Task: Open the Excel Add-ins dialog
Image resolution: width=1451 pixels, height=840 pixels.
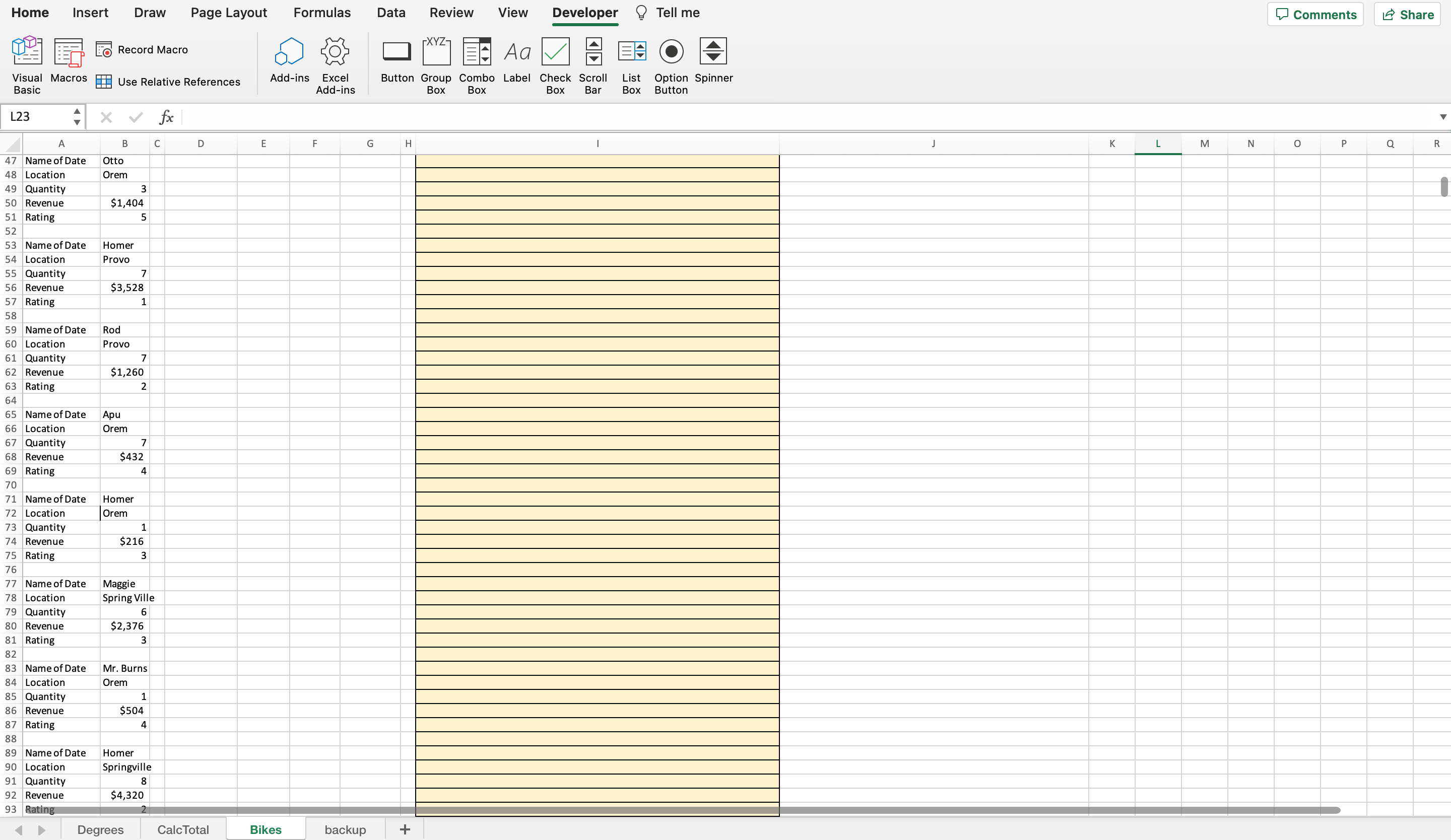Action: pyautogui.click(x=335, y=63)
